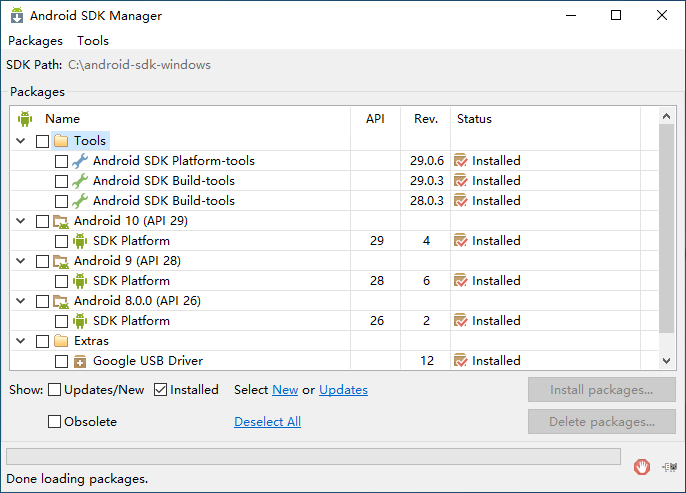
Task: Click revision value 29.0.6
Action: click(x=427, y=161)
